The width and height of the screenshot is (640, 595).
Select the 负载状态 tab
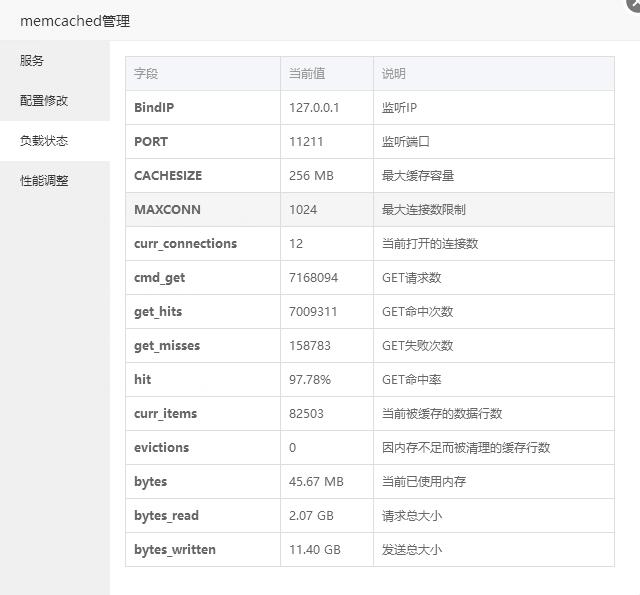(44, 141)
